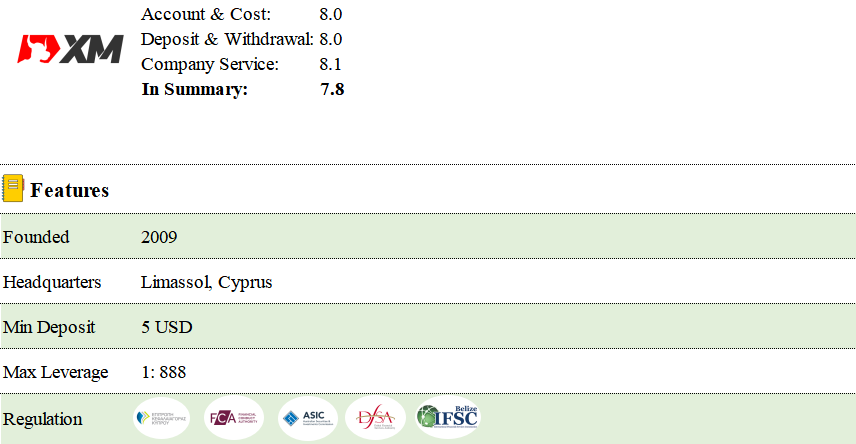Select the Max Leverage row label

tap(56, 372)
